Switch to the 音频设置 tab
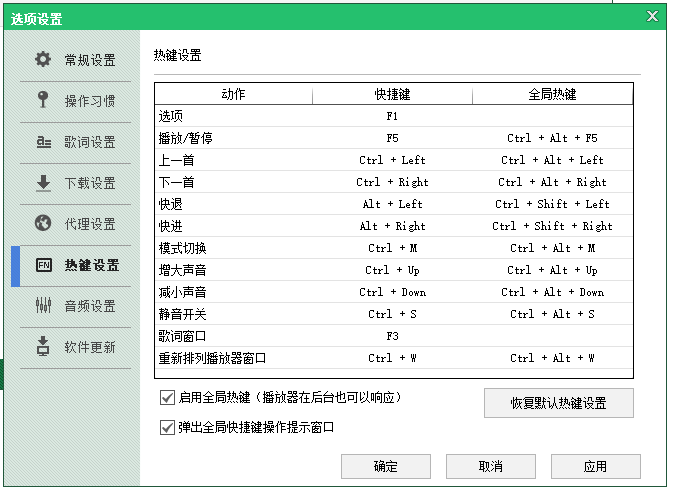Image resolution: width=675 pixels, height=493 pixels. (x=90, y=306)
